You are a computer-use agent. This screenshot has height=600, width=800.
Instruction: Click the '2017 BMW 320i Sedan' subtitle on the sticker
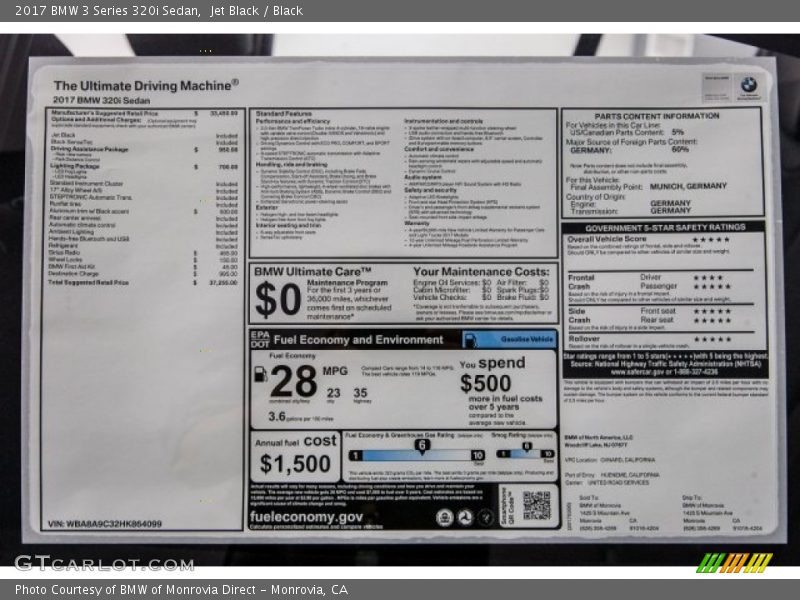point(102,101)
